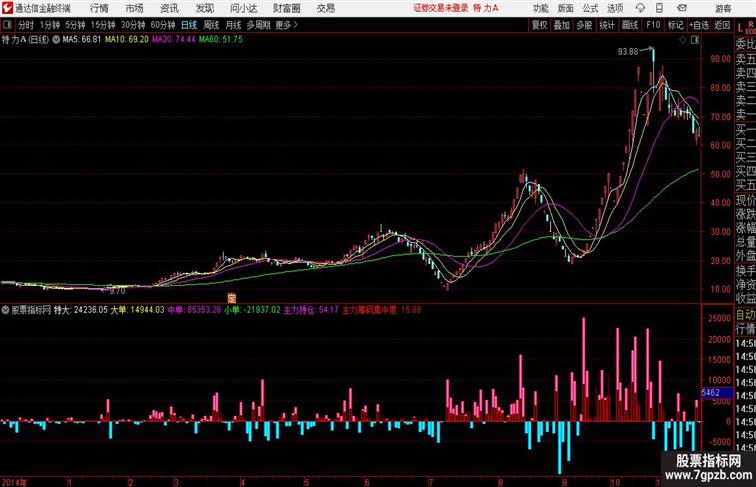Image resolution: width=756 pixels, height=487 pixels.
Task: Click the 中单: 85353.26 value
Action: (x=194, y=310)
